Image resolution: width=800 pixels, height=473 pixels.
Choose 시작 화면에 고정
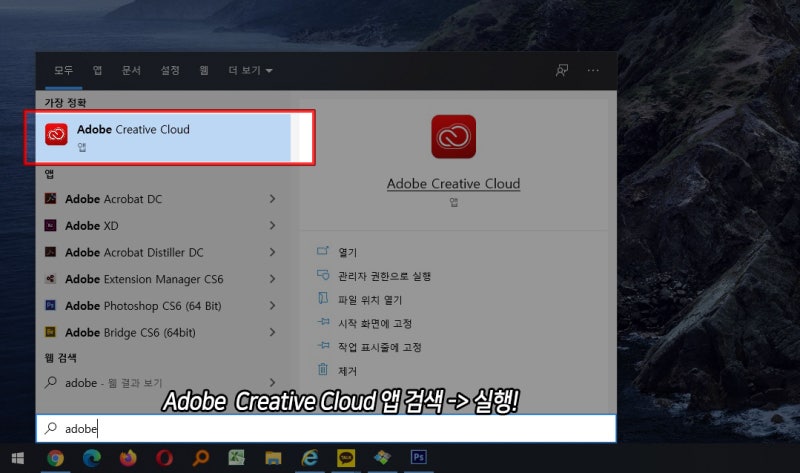click(x=374, y=323)
